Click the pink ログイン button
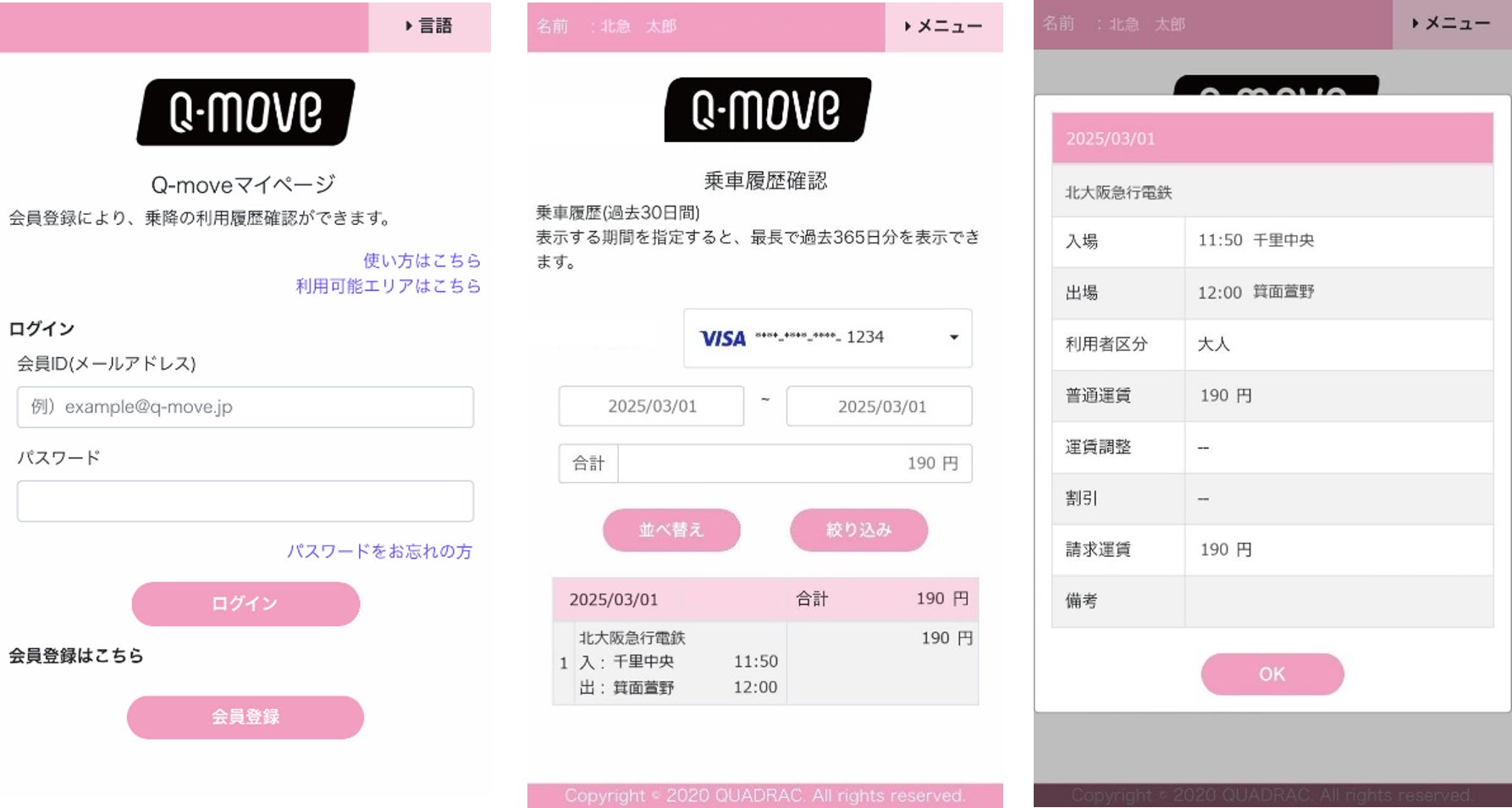1512x808 pixels. tap(246, 603)
